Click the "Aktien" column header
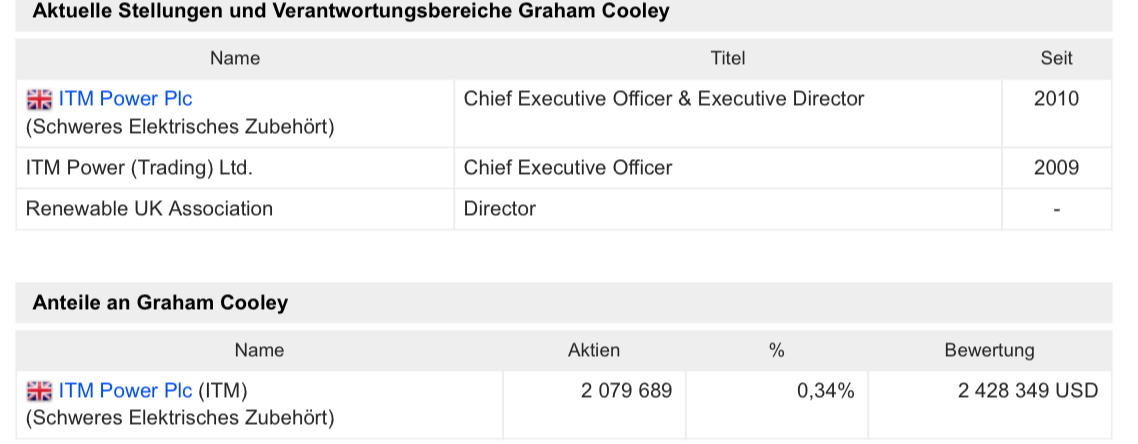 [594, 350]
